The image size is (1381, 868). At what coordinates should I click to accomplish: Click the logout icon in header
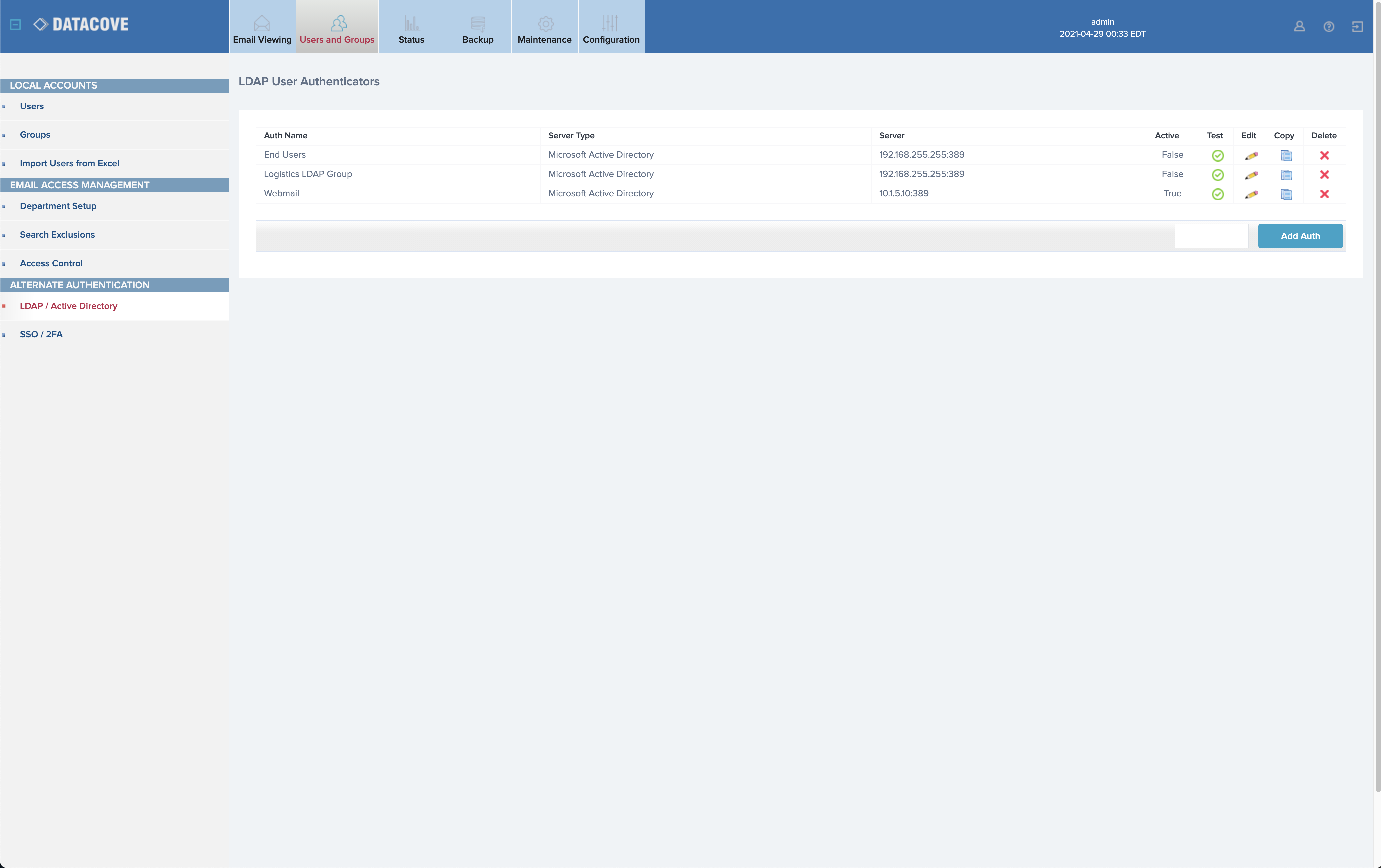pos(1357,26)
